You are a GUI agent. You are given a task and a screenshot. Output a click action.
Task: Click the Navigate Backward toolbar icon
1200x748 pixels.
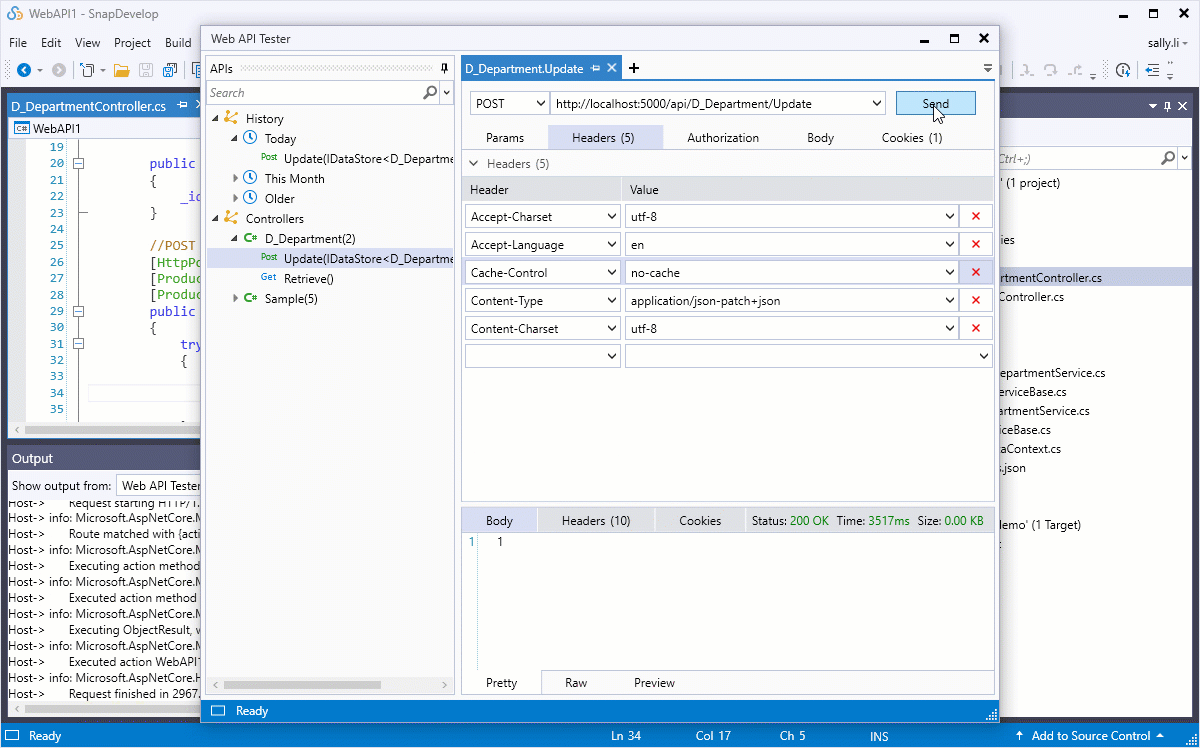coord(24,70)
